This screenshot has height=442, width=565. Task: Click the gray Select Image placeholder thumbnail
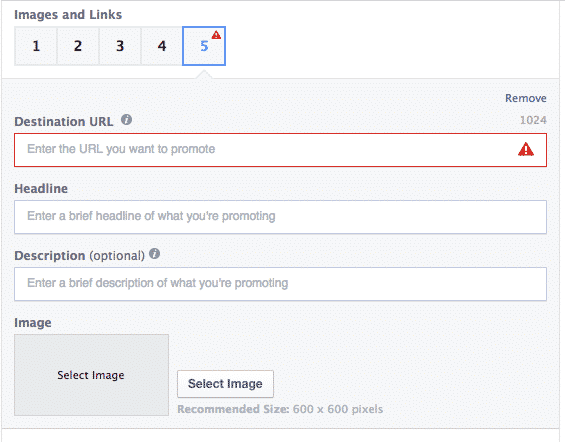tap(91, 375)
